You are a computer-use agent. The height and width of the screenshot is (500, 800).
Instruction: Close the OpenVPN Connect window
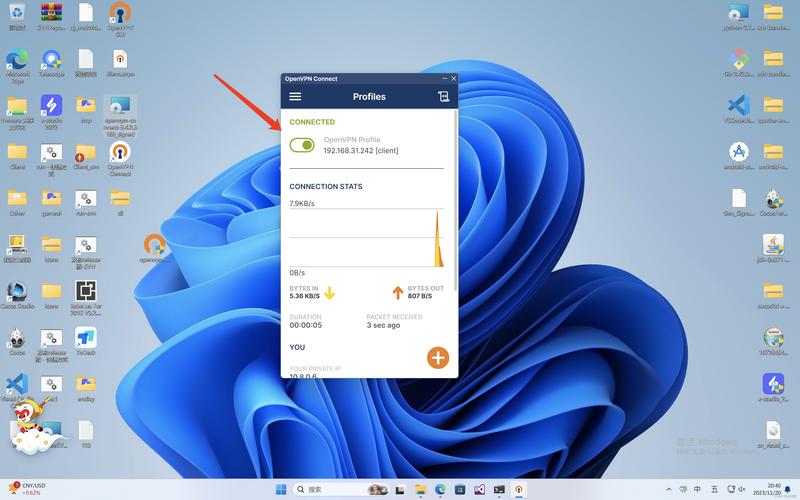click(x=454, y=79)
